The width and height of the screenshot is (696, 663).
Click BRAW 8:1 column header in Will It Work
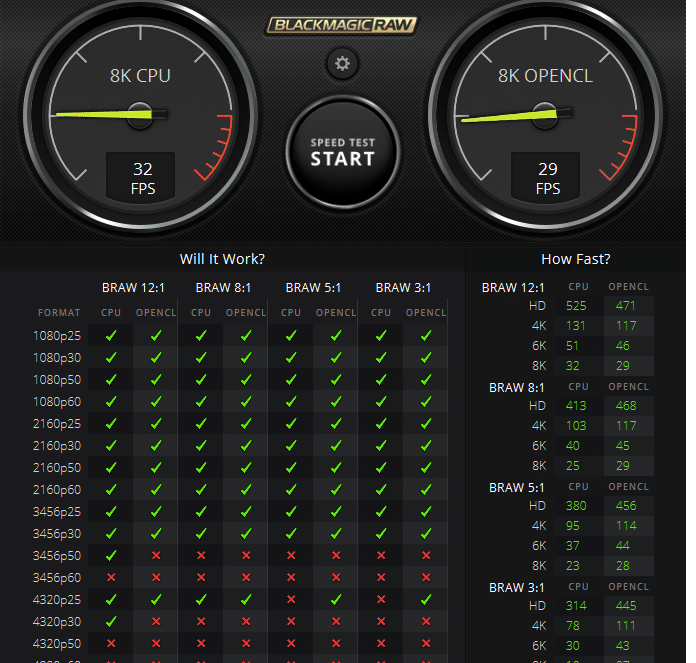click(x=223, y=288)
